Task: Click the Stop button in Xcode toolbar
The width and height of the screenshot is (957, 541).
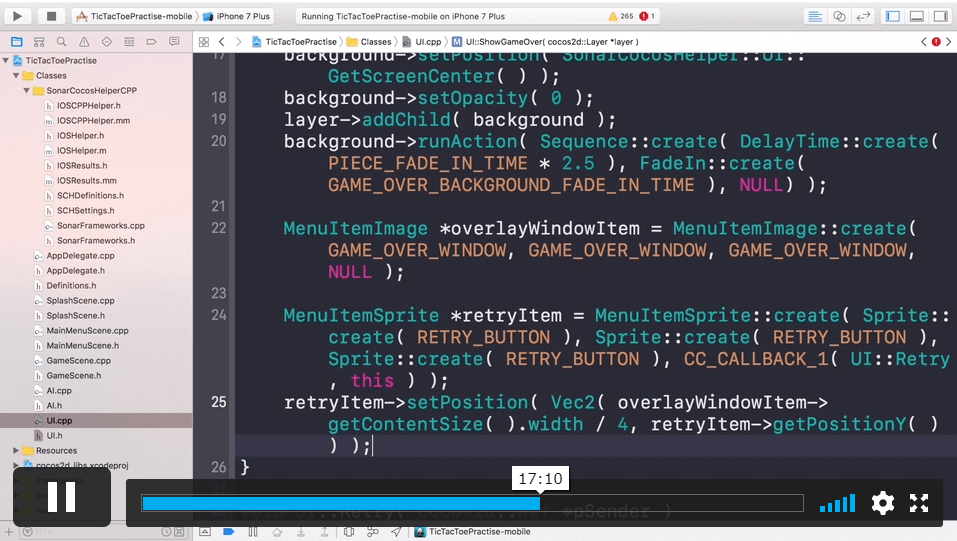Action: pos(51,16)
